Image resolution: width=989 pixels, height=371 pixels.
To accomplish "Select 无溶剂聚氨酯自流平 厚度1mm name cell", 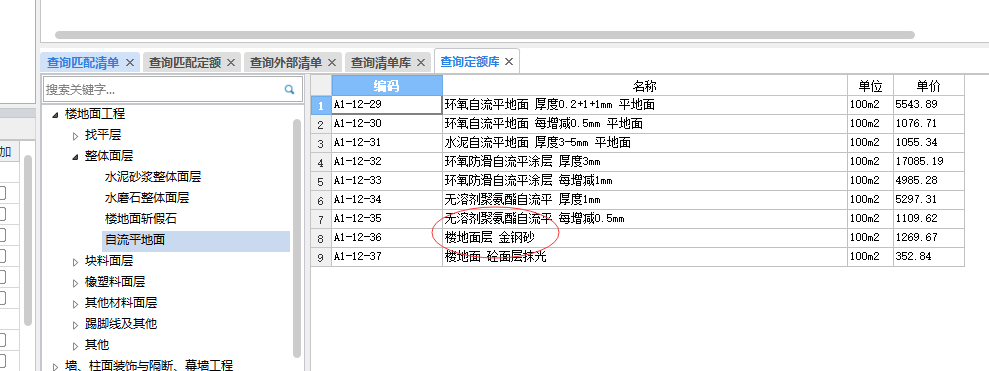I will 645,199.
